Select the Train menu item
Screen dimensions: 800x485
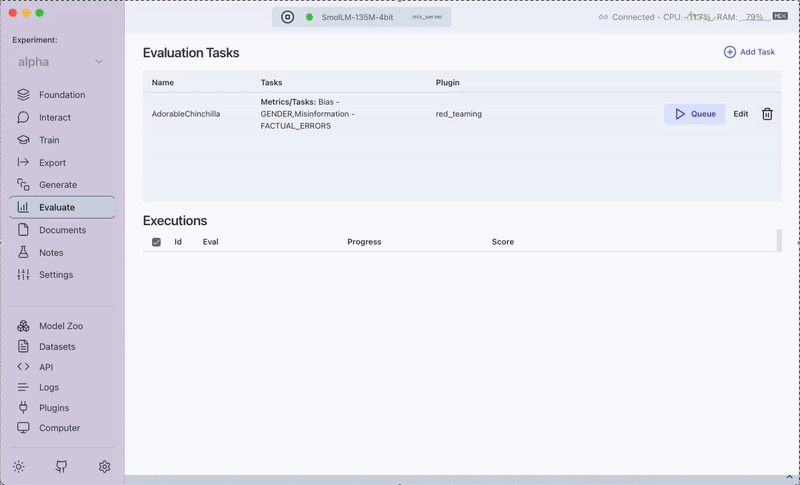click(x=49, y=140)
